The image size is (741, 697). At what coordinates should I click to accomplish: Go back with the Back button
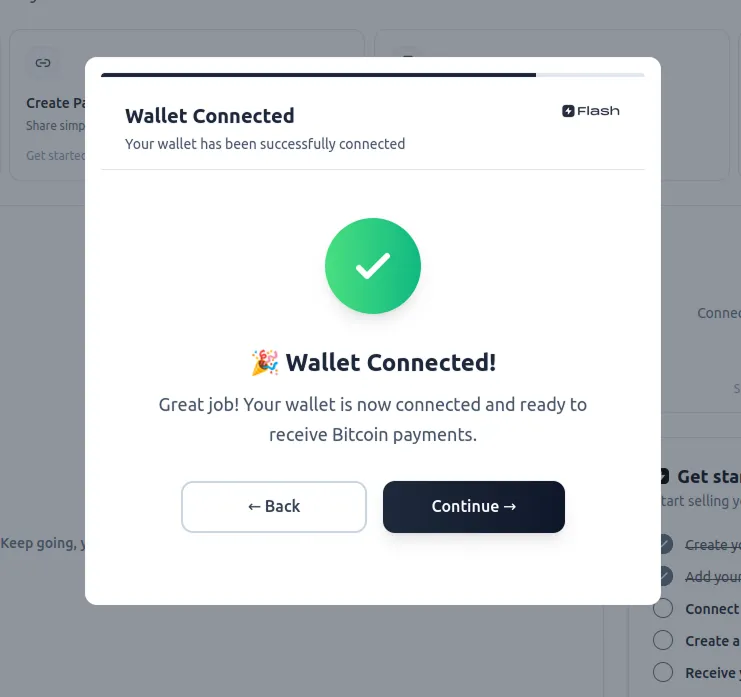click(x=274, y=506)
